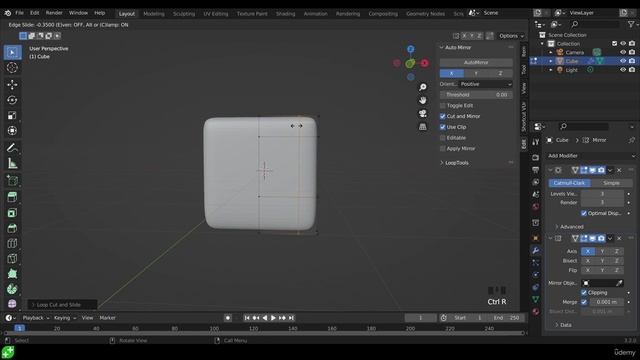The image size is (640, 360).
Task: Open the File menu
Action: coord(19,13)
